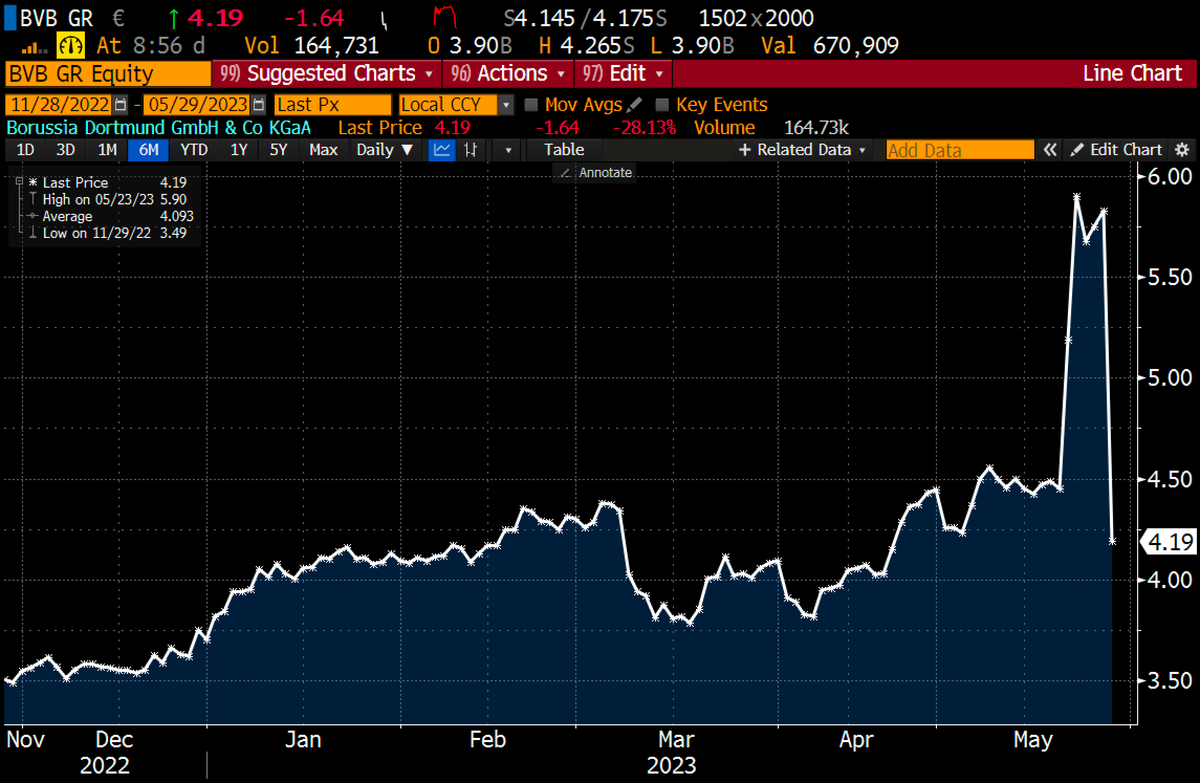Image resolution: width=1200 pixels, height=783 pixels.
Task: Collapse the Last Price legend panel
Action: pyautogui.click(x=18, y=182)
